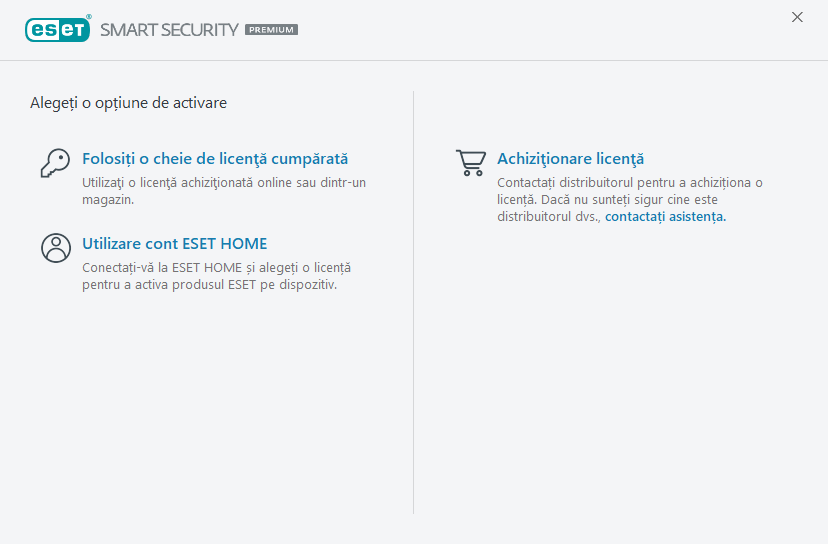Viewport: 828px width, 544px height.
Task: Click the PREMIUM badge beside the product name
Action: 271,30
